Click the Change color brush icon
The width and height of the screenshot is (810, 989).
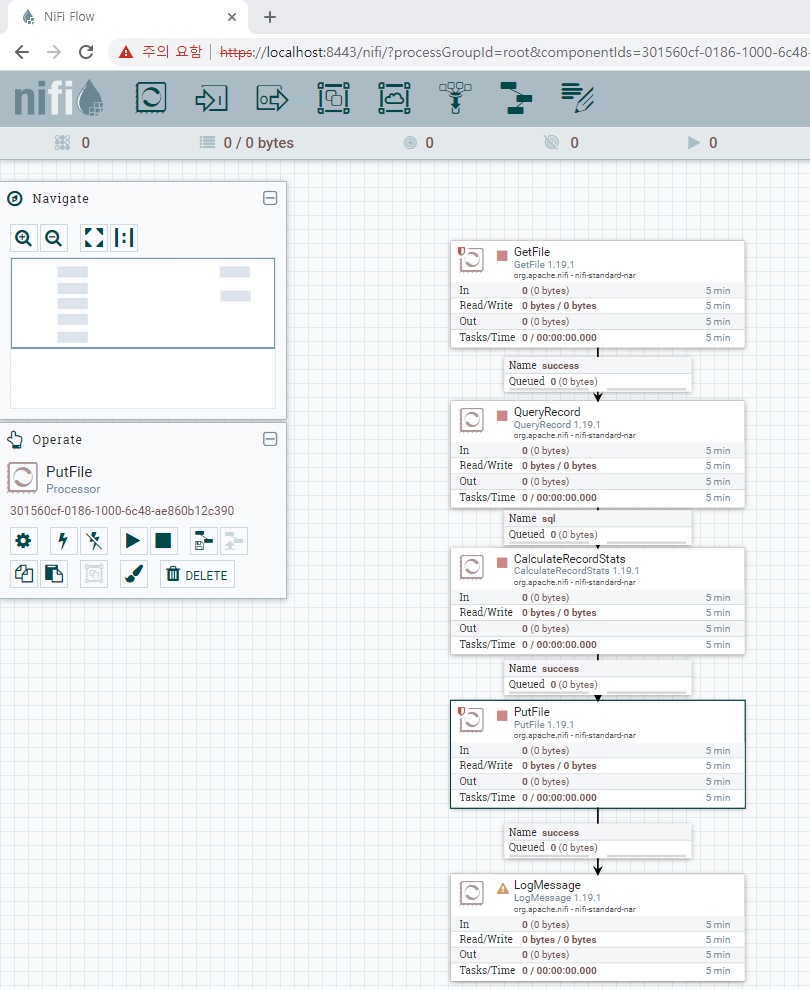134,574
